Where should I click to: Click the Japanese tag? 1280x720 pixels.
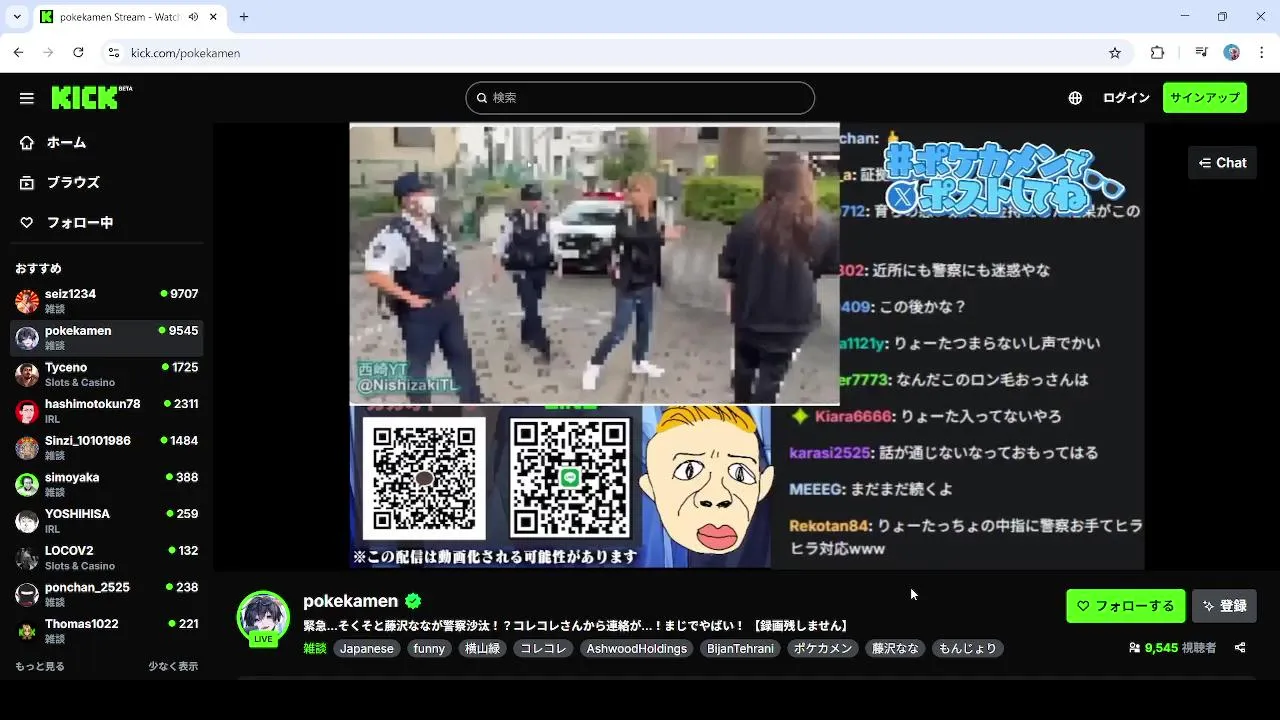click(x=366, y=649)
